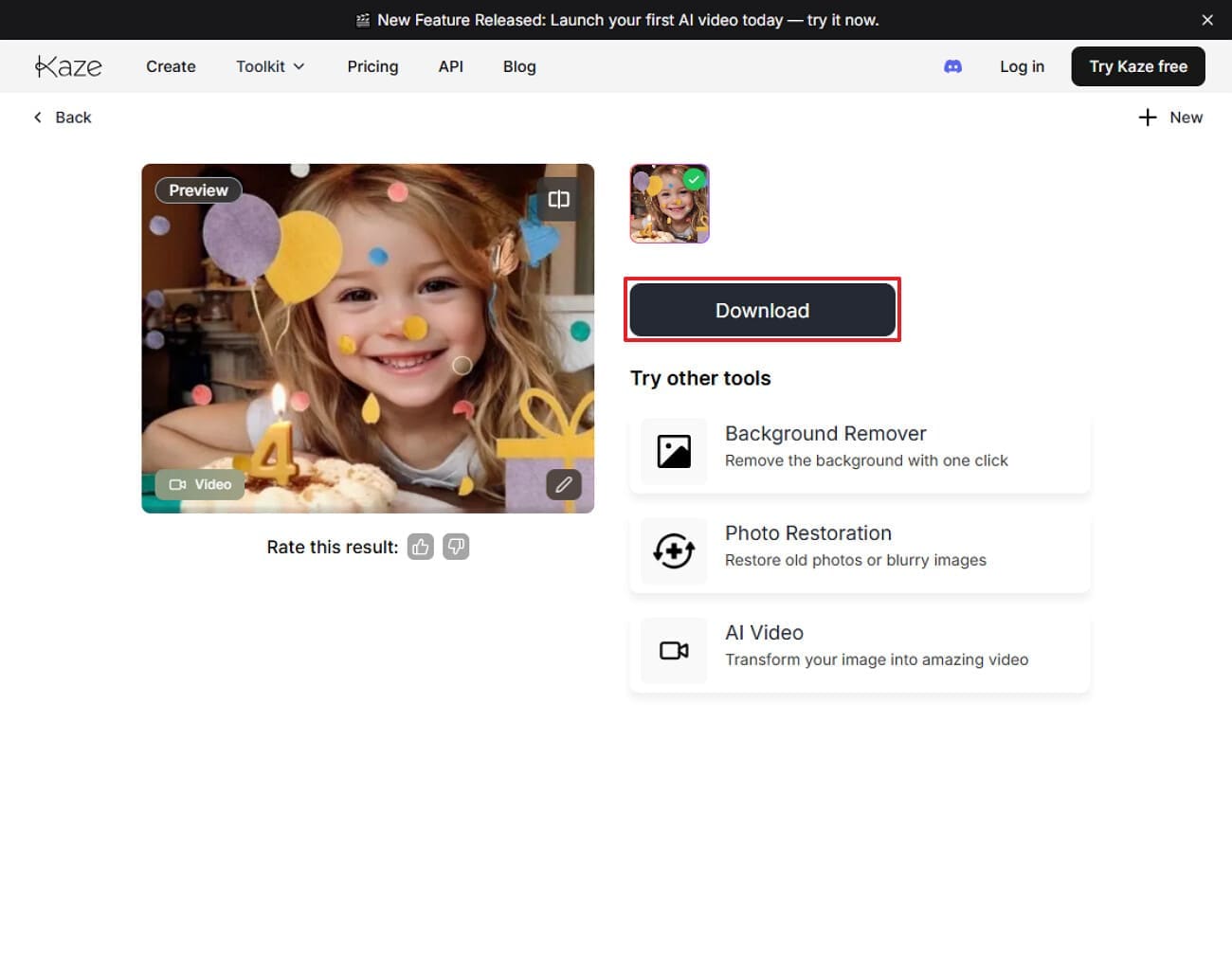Select the generated result thumbnail
Image resolution: width=1232 pixels, height=956 pixels.
[x=669, y=204]
